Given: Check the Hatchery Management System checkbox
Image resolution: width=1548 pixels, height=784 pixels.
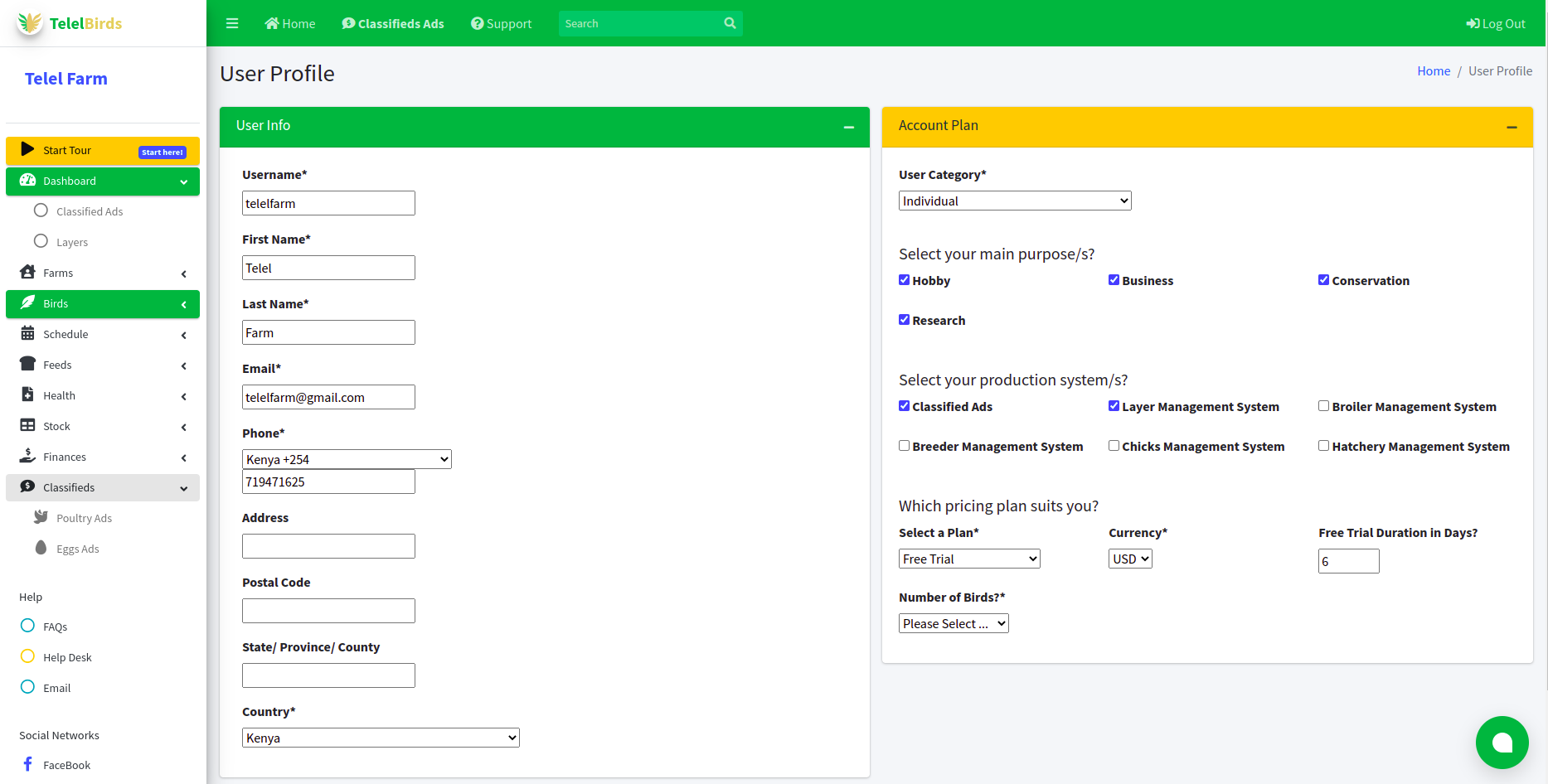Looking at the screenshot, I should 1323,446.
